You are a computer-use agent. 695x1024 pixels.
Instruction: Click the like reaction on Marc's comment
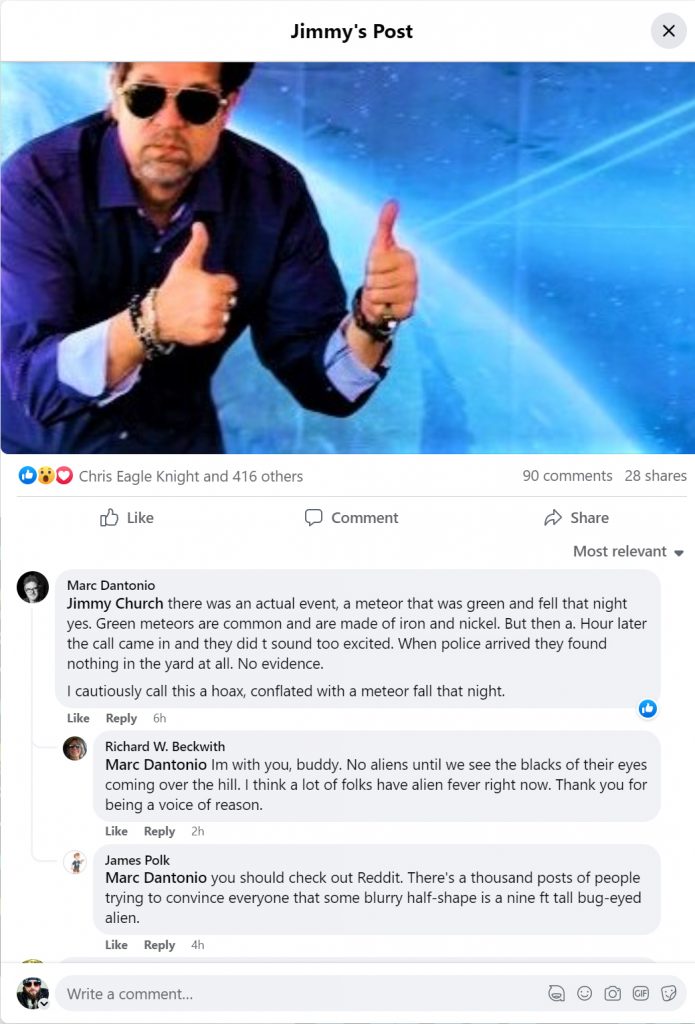tap(648, 708)
